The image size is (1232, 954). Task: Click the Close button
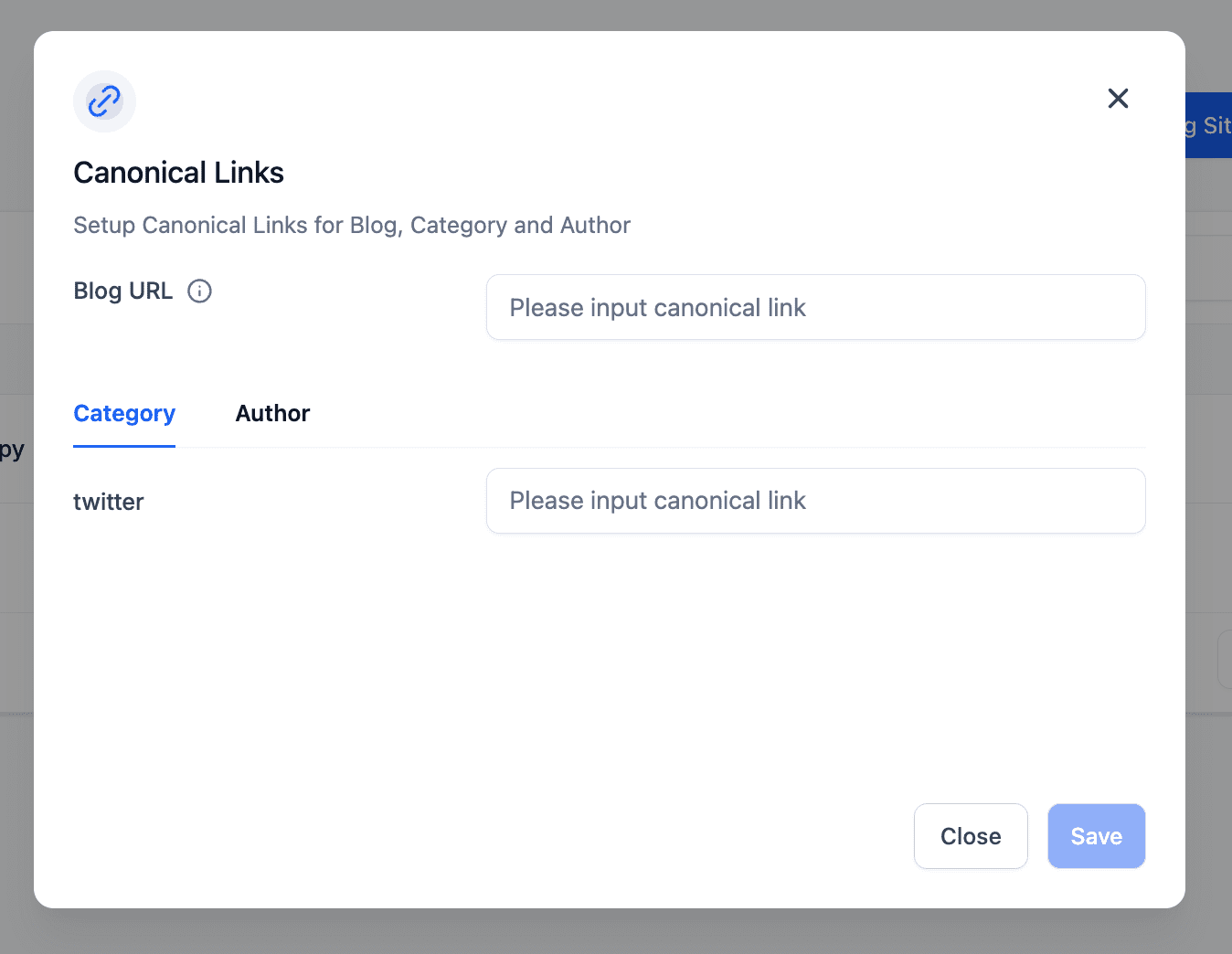[x=971, y=836]
